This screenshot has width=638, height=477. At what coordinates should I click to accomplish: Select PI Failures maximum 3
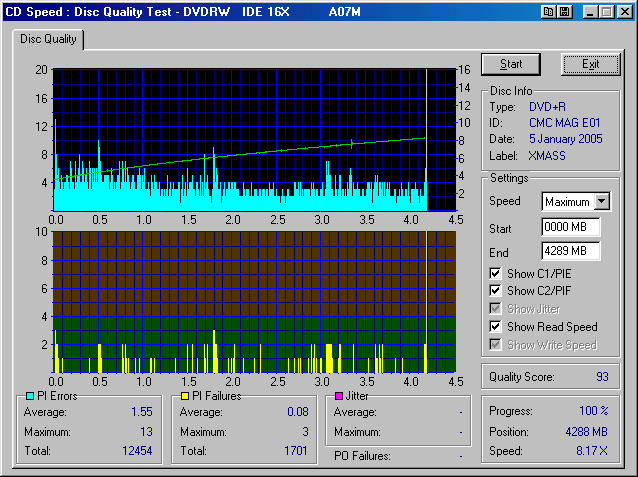pos(306,431)
